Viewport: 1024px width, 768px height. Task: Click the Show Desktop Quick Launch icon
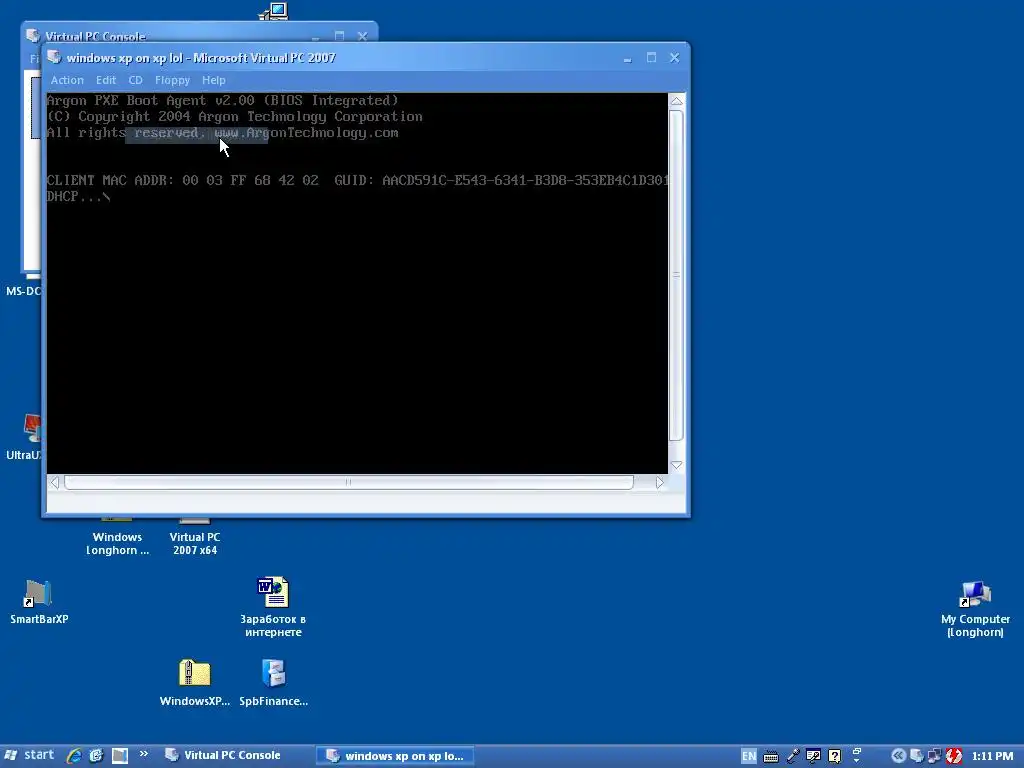(x=120, y=756)
